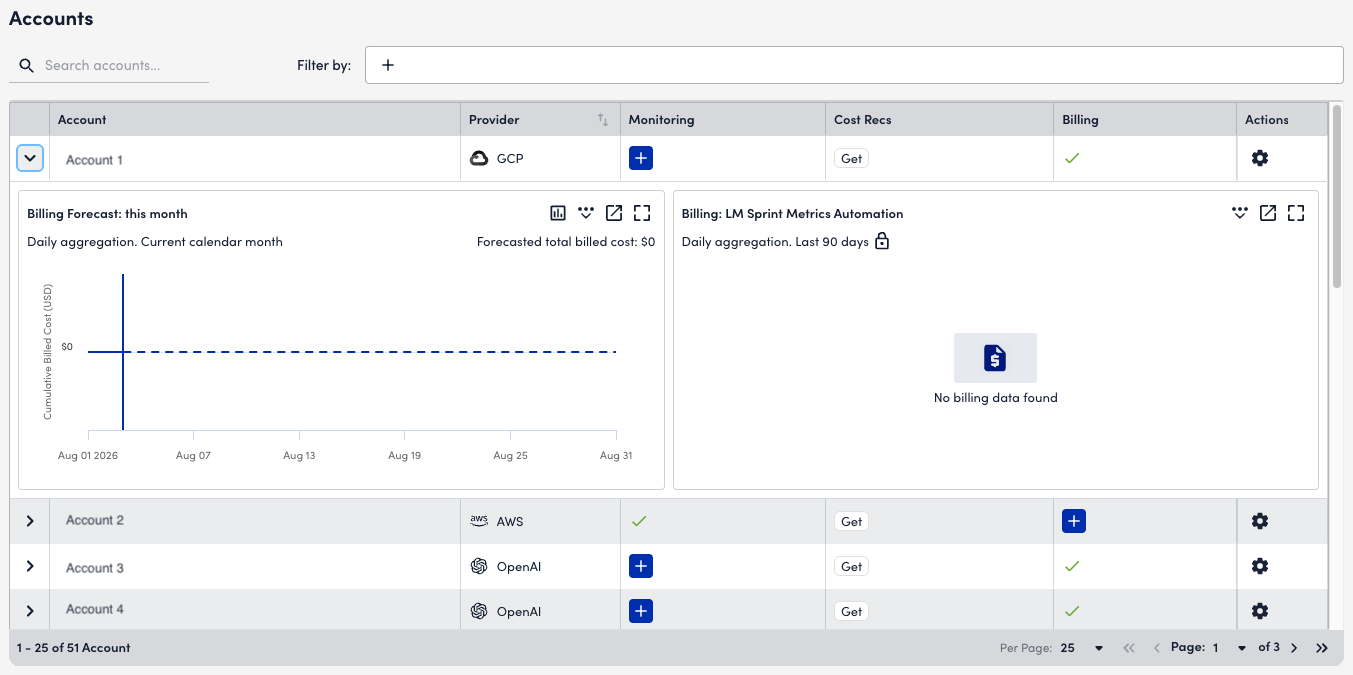Sort by the Provider column arrows
Screen dimensions: 1353x675
coord(603,120)
